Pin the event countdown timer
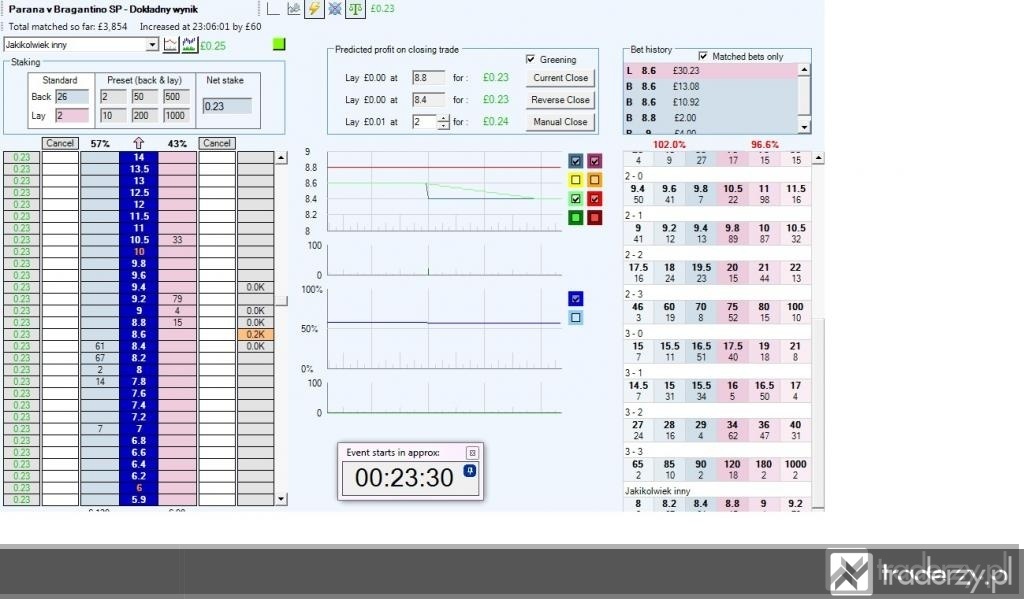The width and height of the screenshot is (1024, 599). 470,471
